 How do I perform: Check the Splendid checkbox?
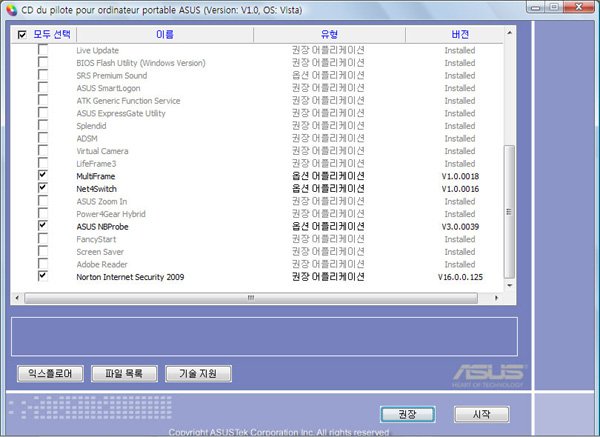(x=43, y=126)
